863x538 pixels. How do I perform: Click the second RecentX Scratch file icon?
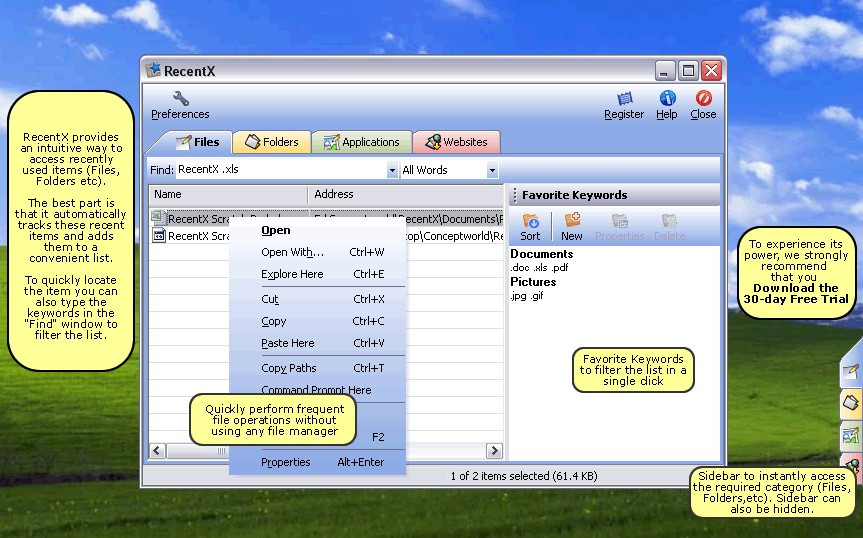tap(159, 236)
